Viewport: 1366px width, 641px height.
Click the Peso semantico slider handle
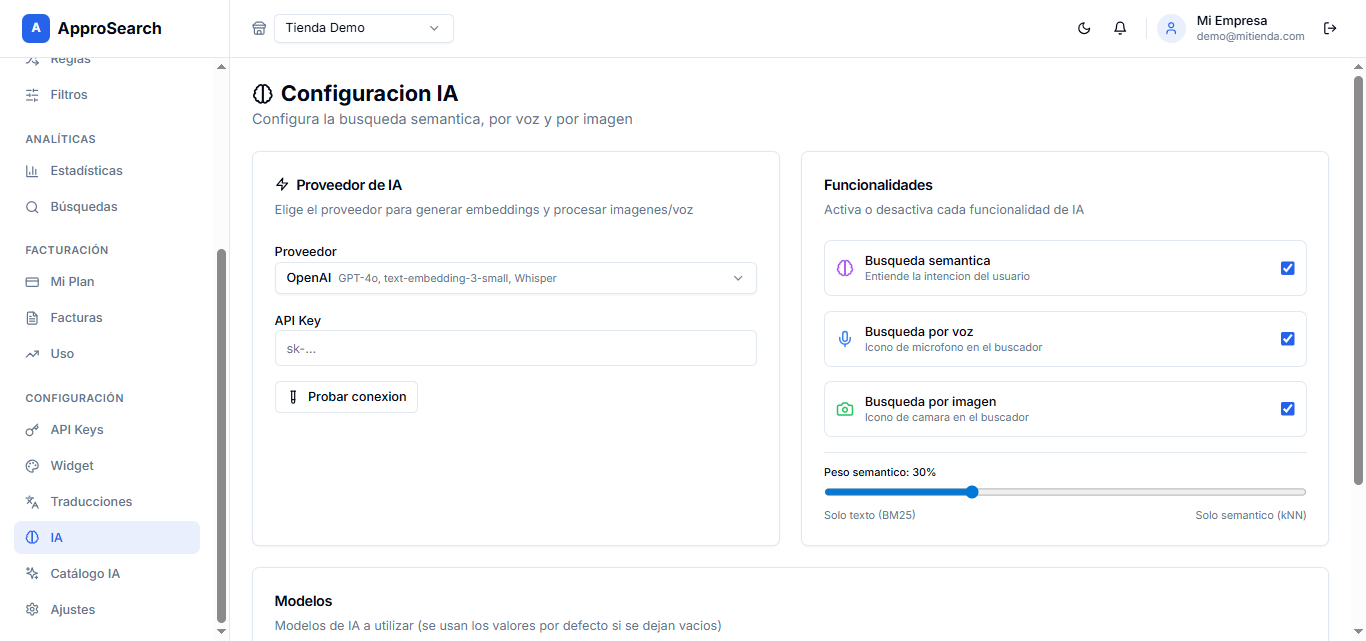point(972,492)
